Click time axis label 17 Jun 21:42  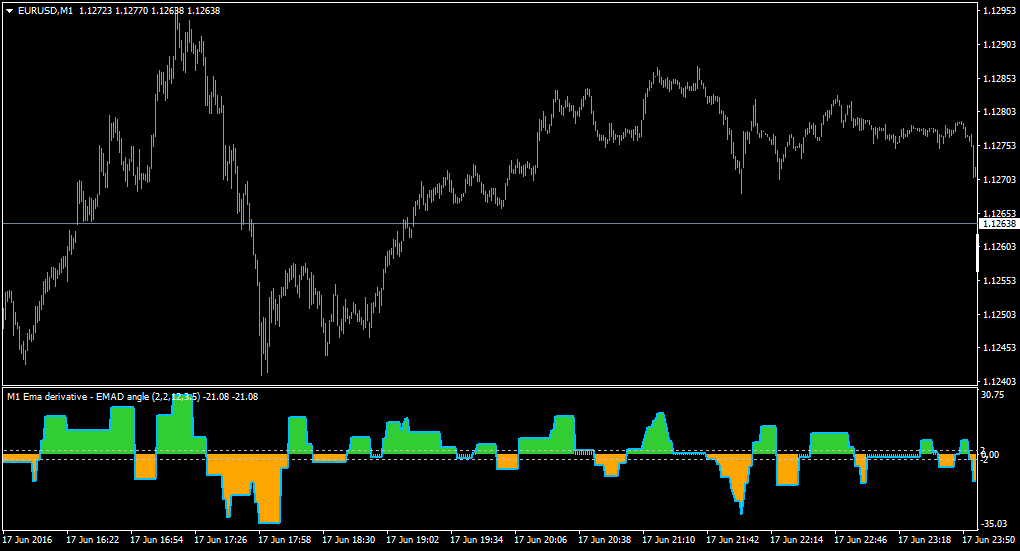(732, 540)
